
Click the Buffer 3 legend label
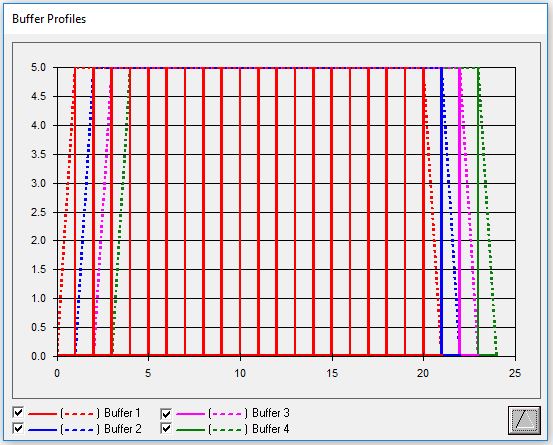click(271, 413)
